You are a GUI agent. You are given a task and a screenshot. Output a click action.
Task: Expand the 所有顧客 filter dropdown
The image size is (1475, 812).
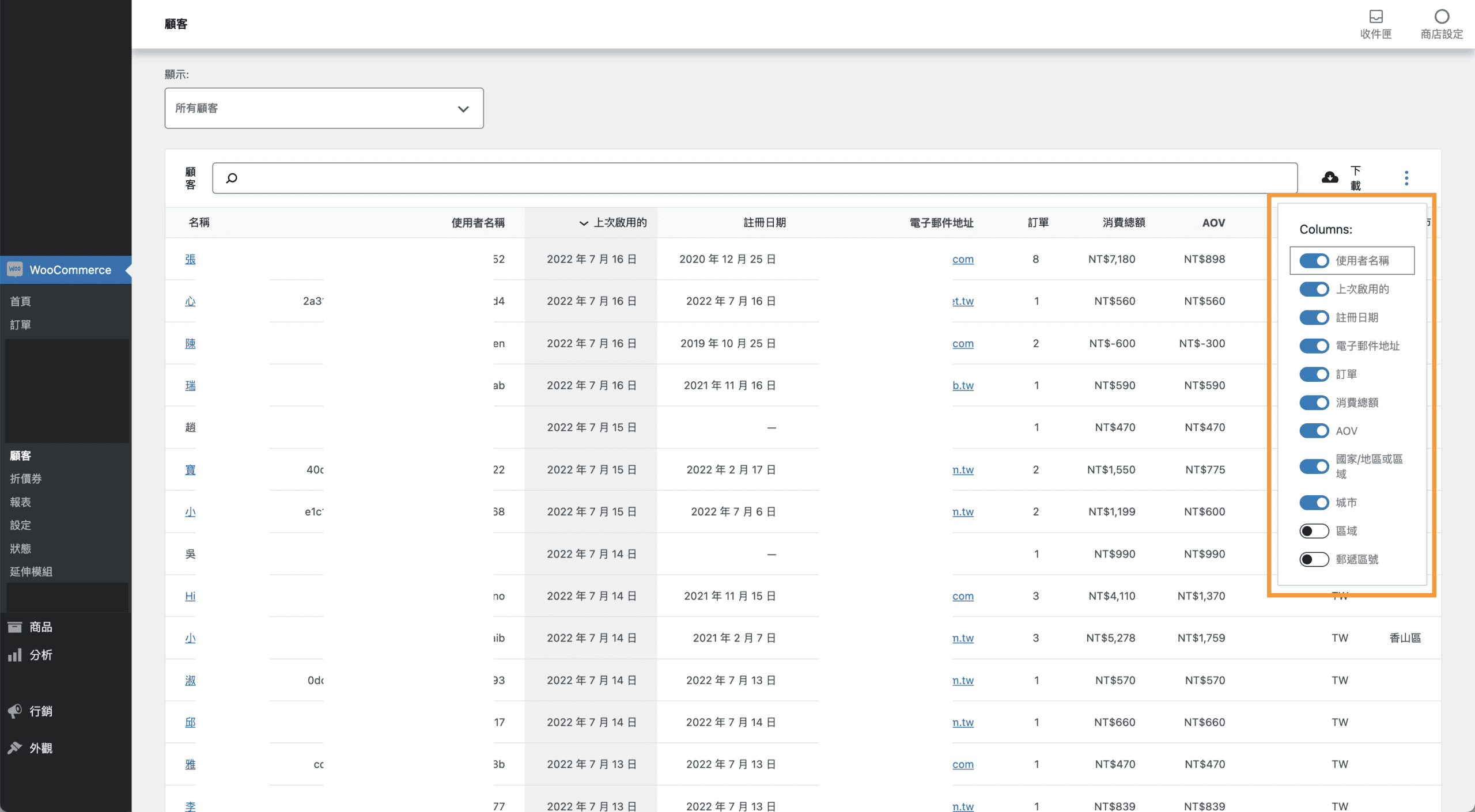[324, 108]
